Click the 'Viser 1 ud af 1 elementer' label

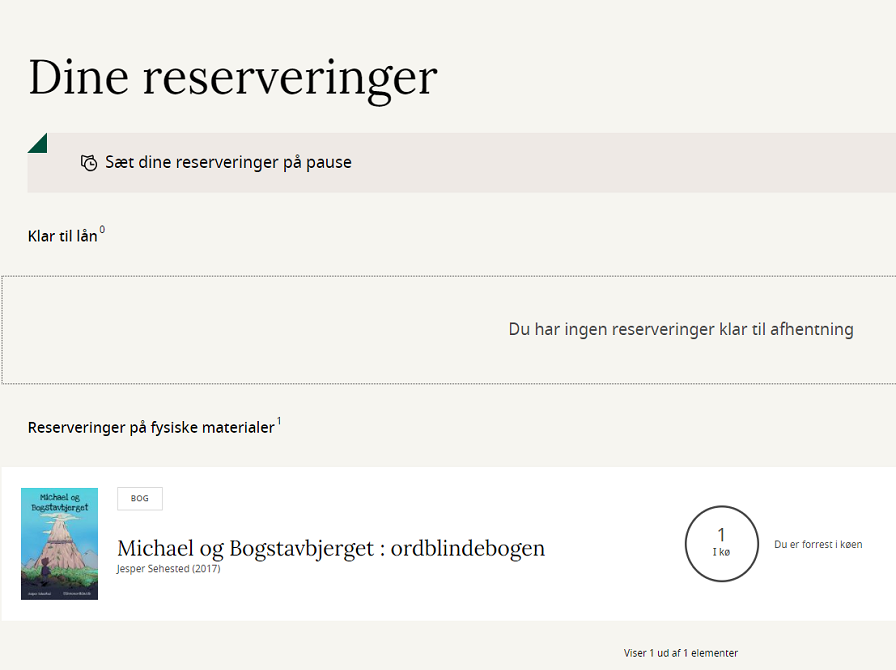point(680,652)
